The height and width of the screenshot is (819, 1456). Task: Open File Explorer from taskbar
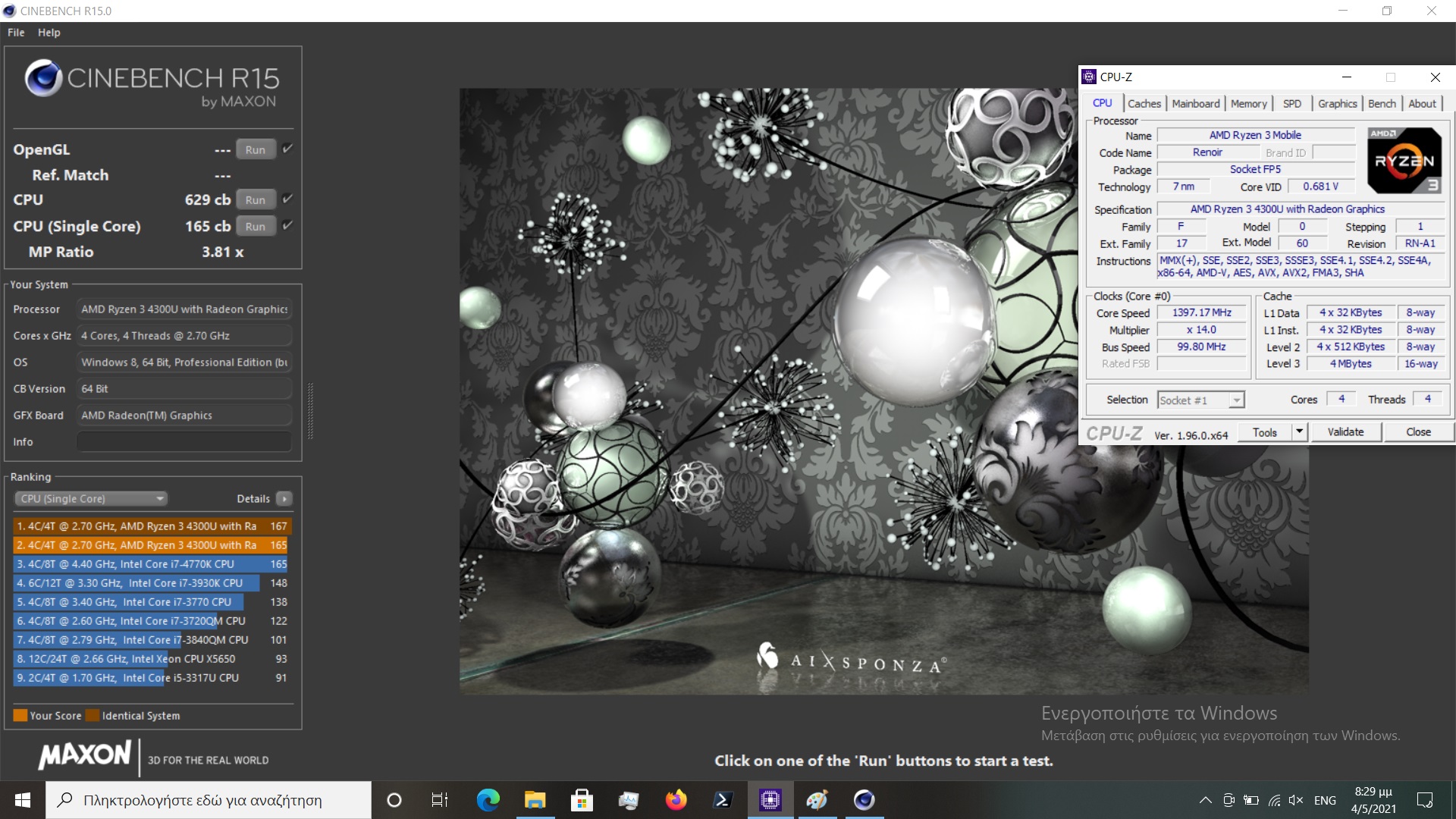[x=535, y=800]
